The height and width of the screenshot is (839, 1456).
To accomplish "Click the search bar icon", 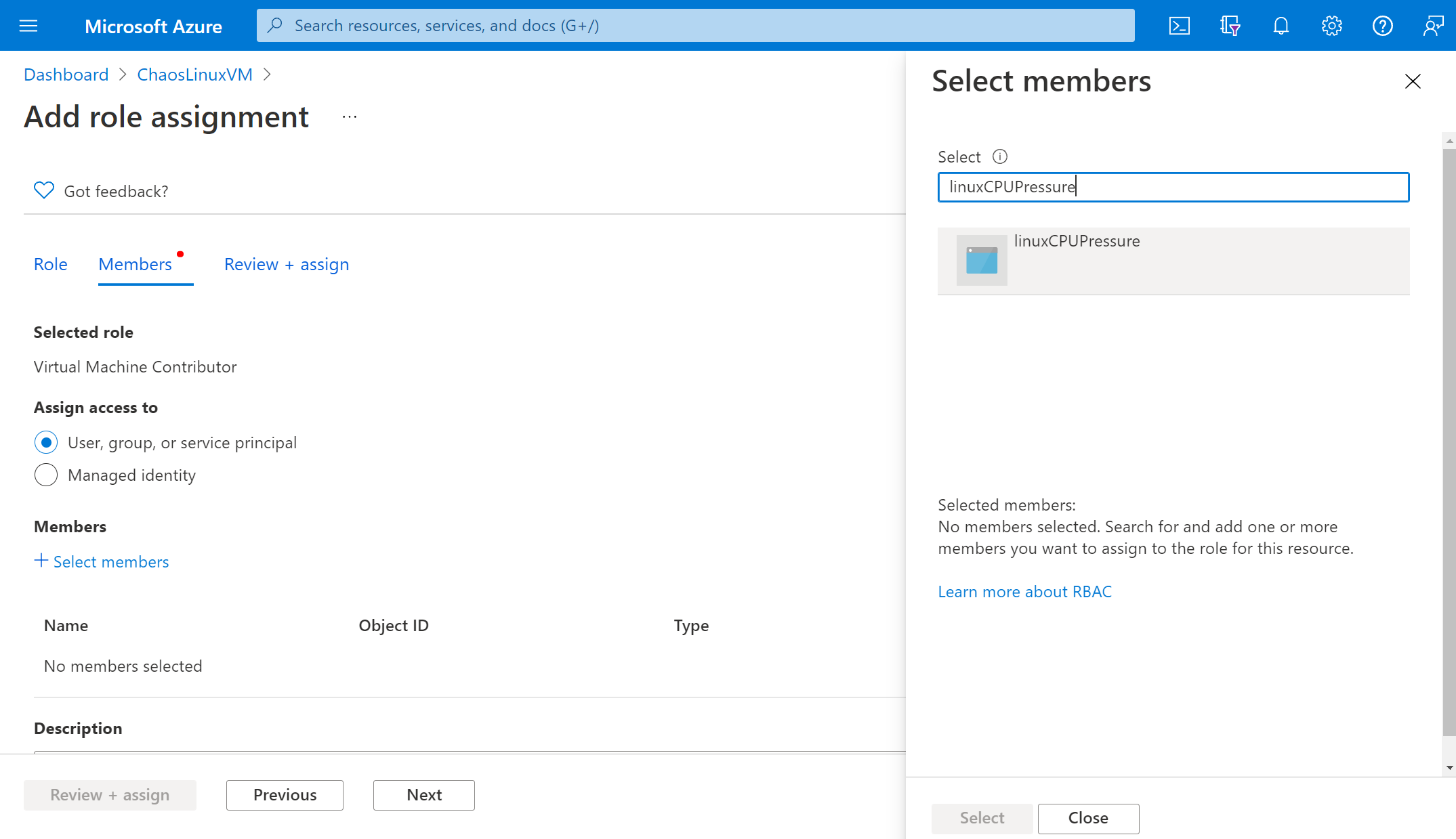I will [280, 25].
